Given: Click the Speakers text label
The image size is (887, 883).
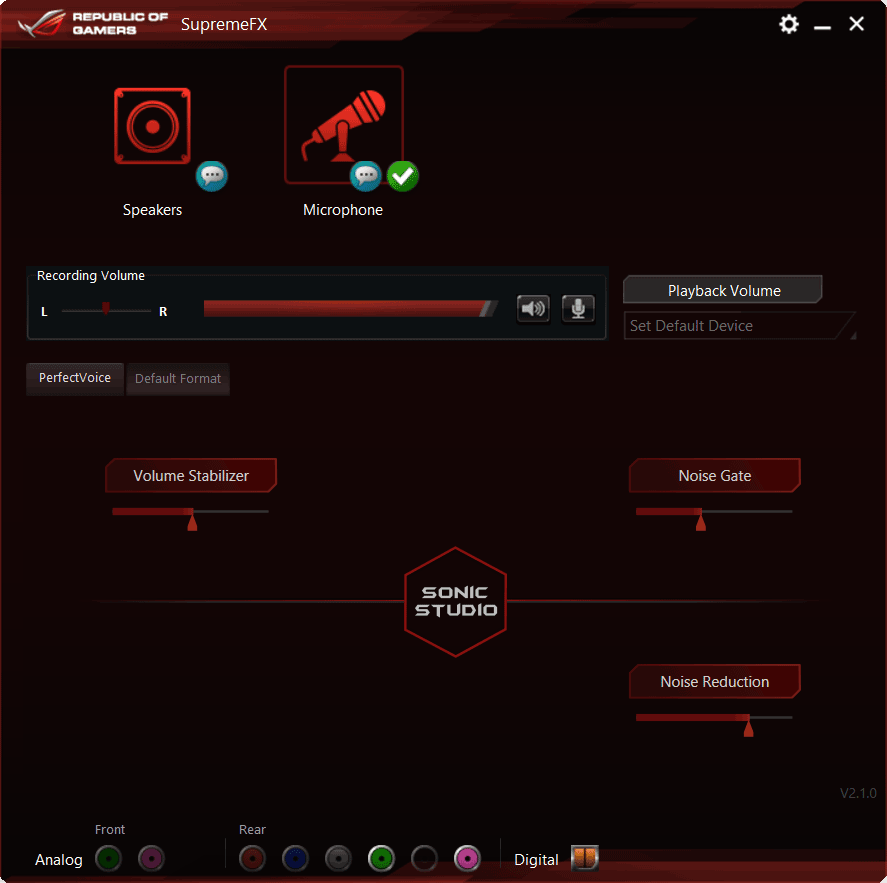Looking at the screenshot, I should tap(152, 210).
